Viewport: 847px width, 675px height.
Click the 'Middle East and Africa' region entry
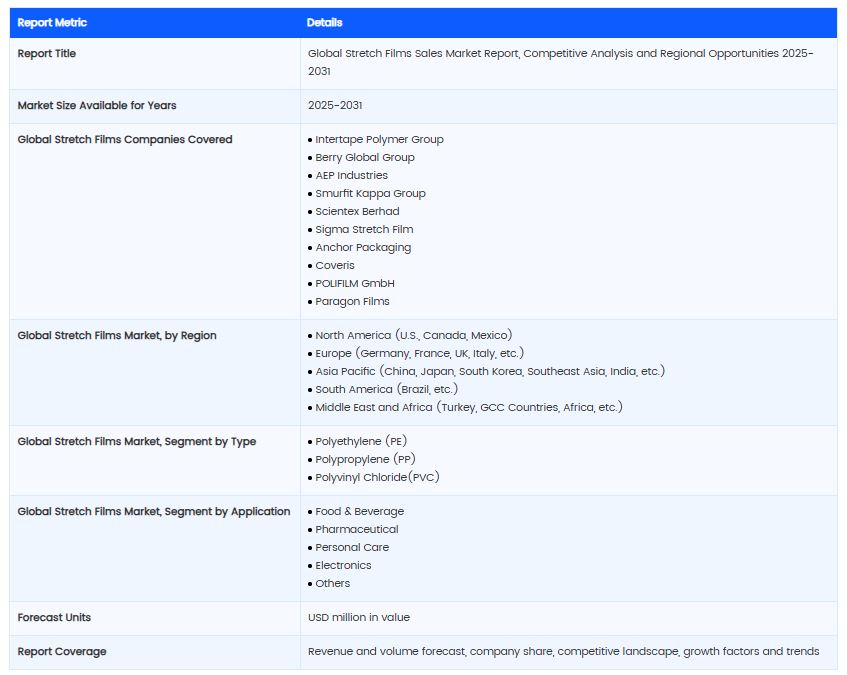pyautogui.click(x=469, y=407)
